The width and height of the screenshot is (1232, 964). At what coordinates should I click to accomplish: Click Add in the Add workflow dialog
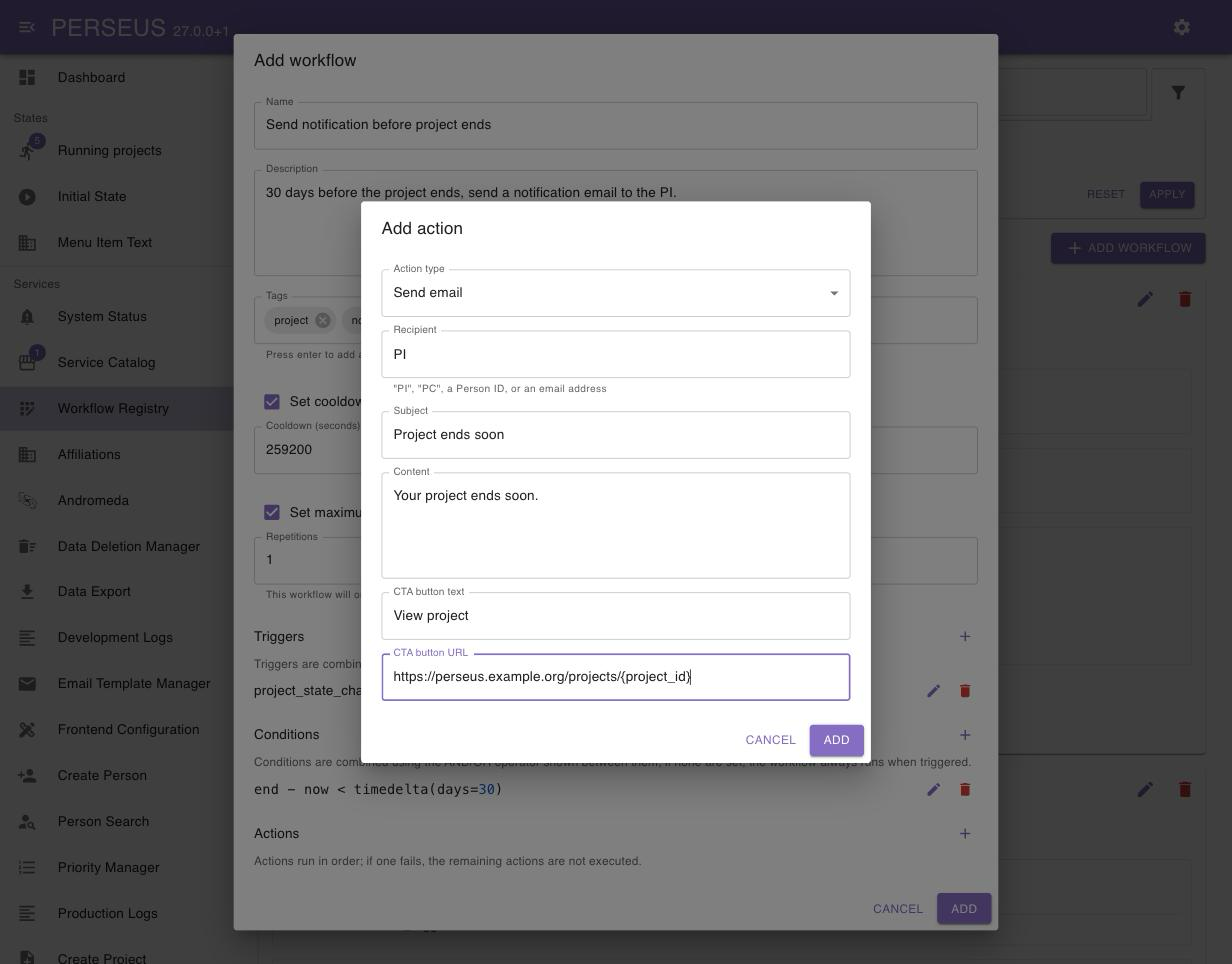(x=964, y=909)
